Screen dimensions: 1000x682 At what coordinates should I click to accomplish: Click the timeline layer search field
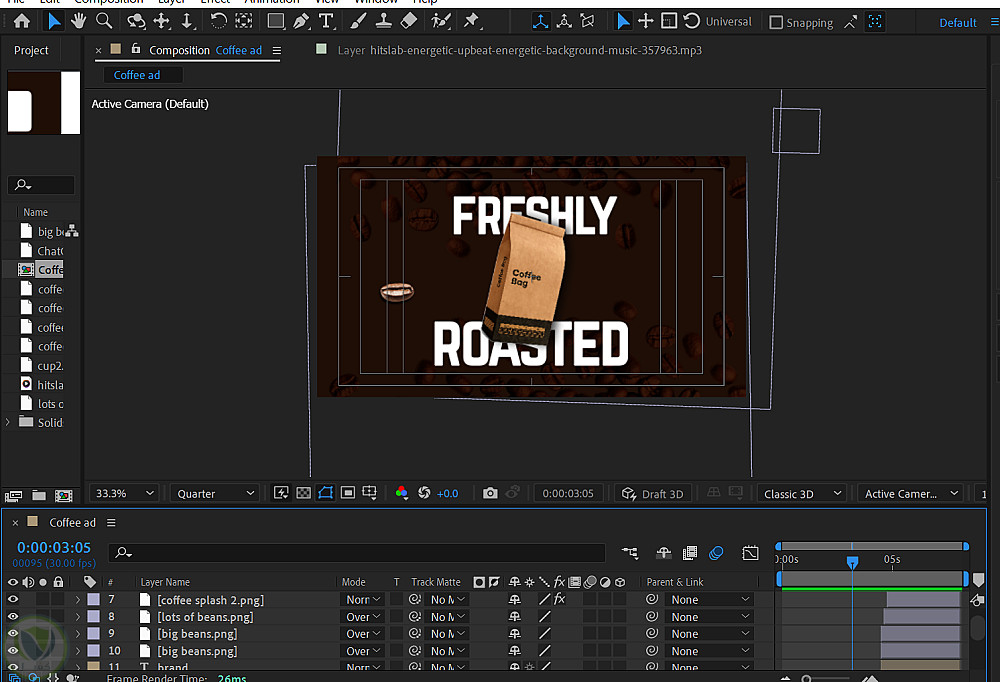pyautogui.click(x=360, y=552)
